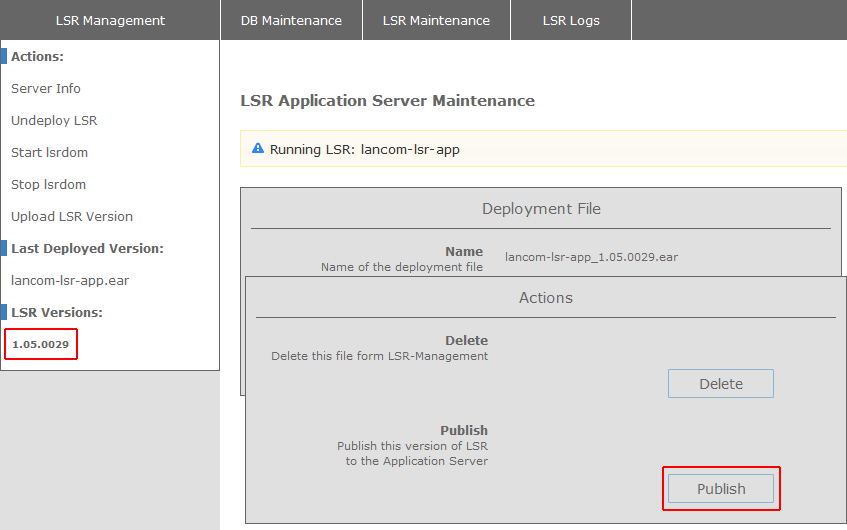Open Server Info in the sidebar

pyautogui.click(x=46, y=88)
